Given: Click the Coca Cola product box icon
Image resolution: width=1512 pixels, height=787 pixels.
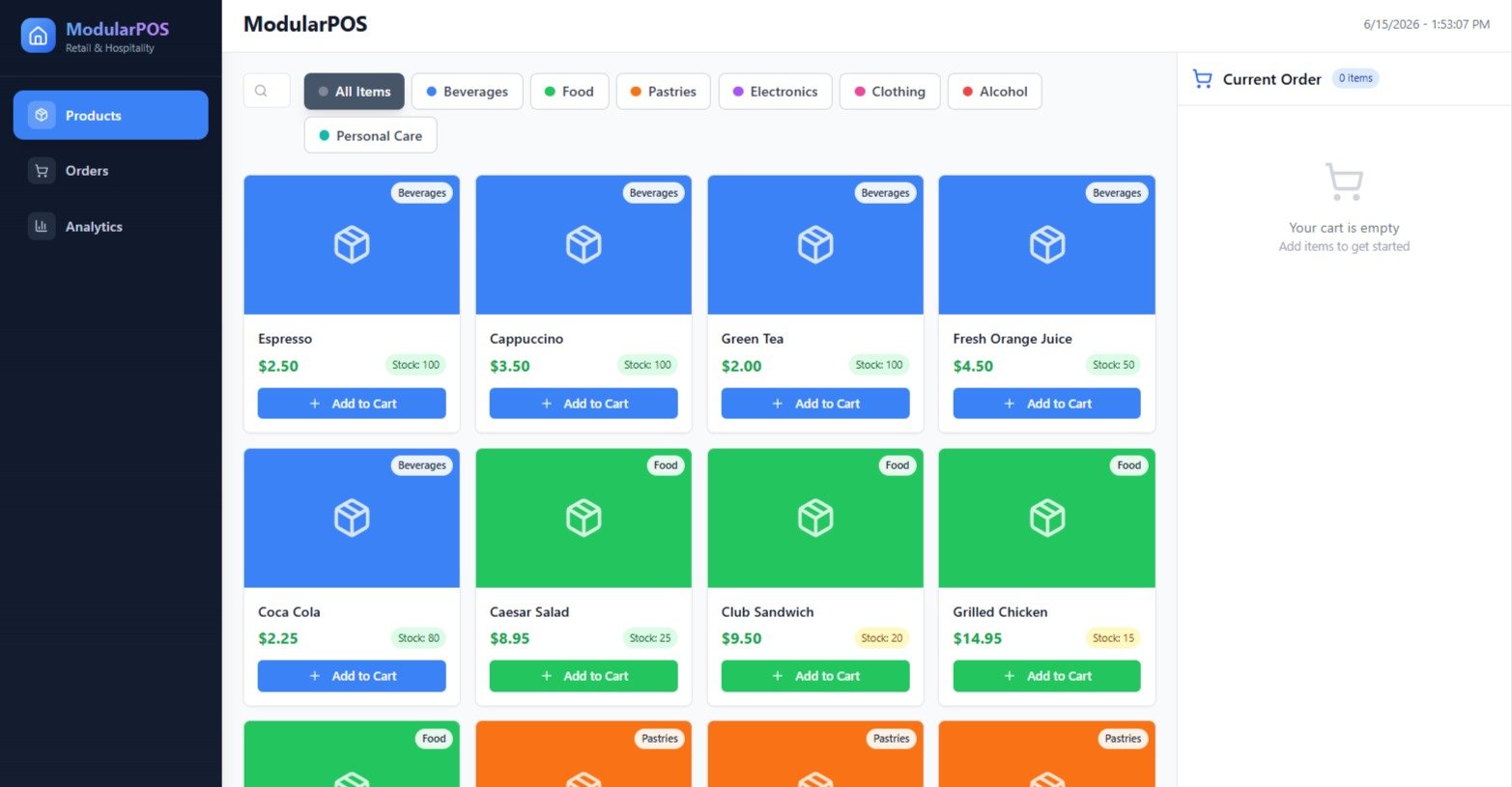Looking at the screenshot, I should (x=352, y=519).
